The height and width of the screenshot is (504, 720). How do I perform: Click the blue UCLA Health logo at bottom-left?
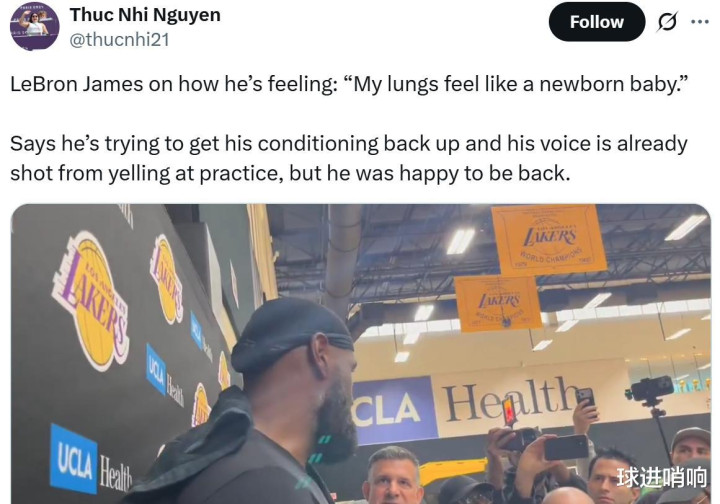[91, 461]
